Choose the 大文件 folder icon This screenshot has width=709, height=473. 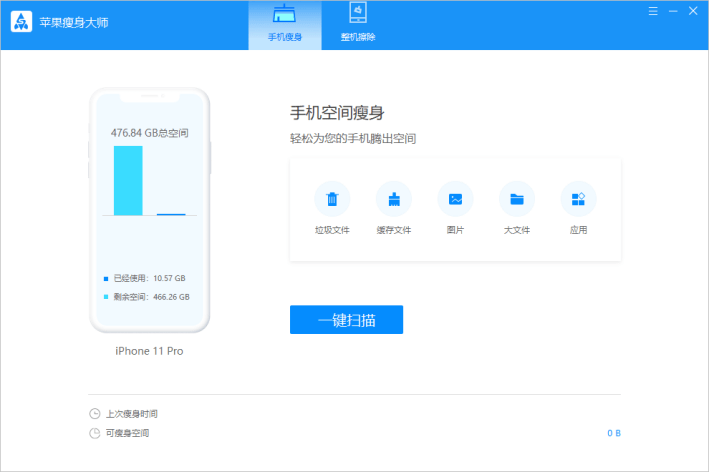click(x=516, y=199)
